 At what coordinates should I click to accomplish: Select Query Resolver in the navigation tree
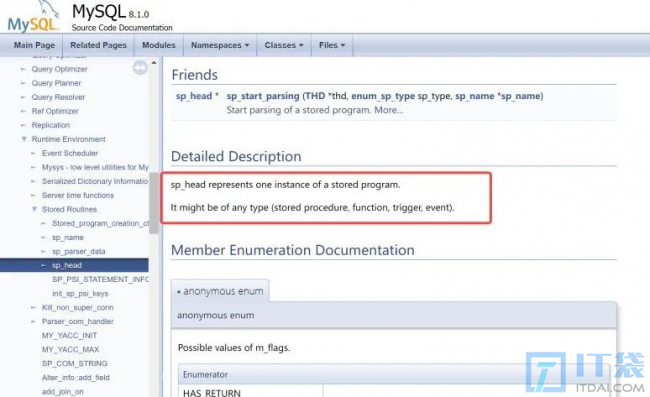[x=58, y=97]
